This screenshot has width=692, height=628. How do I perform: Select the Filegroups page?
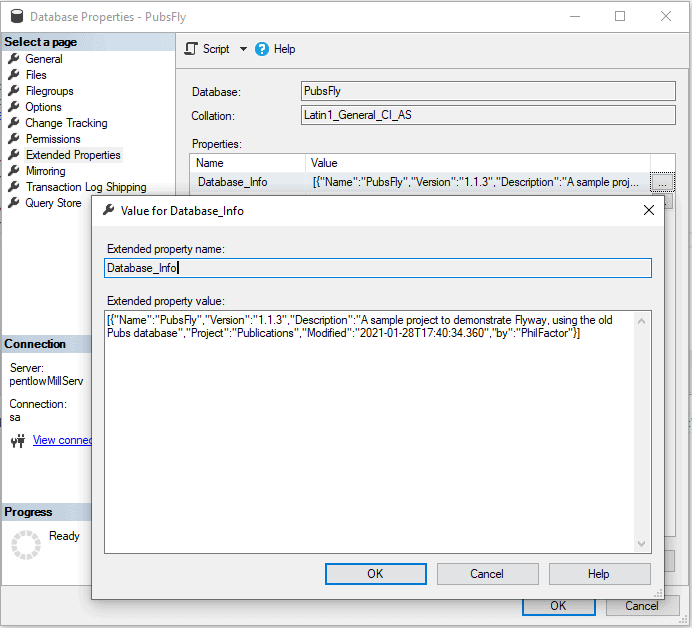tap(49, 91)
